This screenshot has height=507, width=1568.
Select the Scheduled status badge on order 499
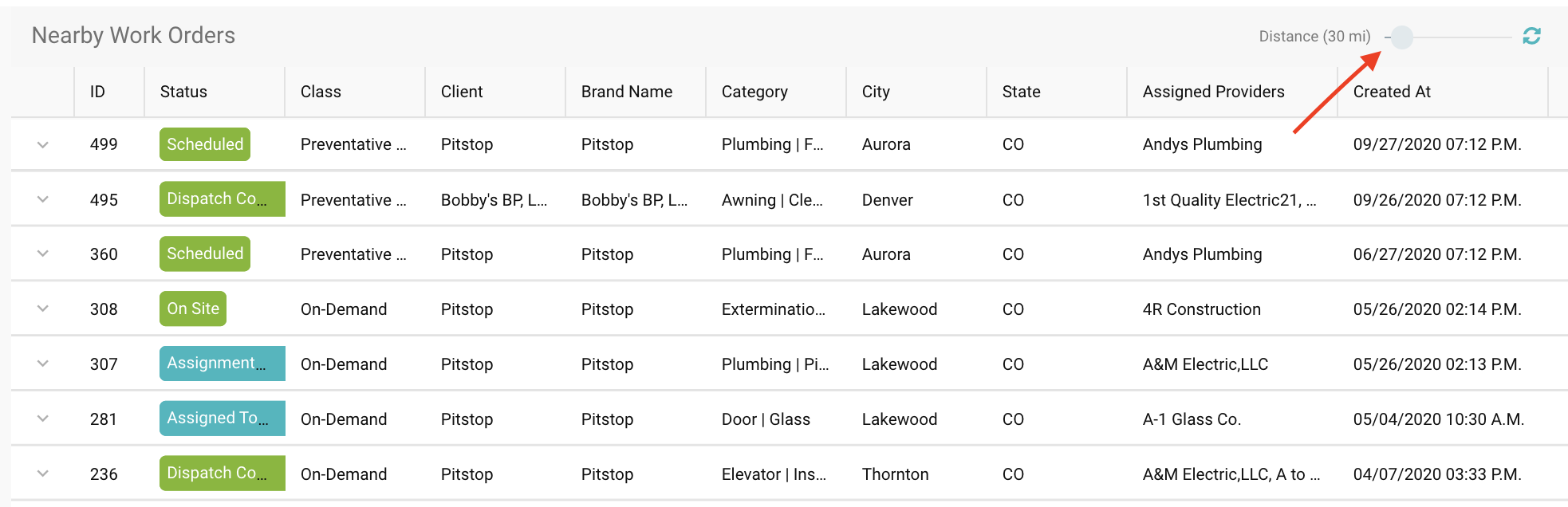click(204, 144)
